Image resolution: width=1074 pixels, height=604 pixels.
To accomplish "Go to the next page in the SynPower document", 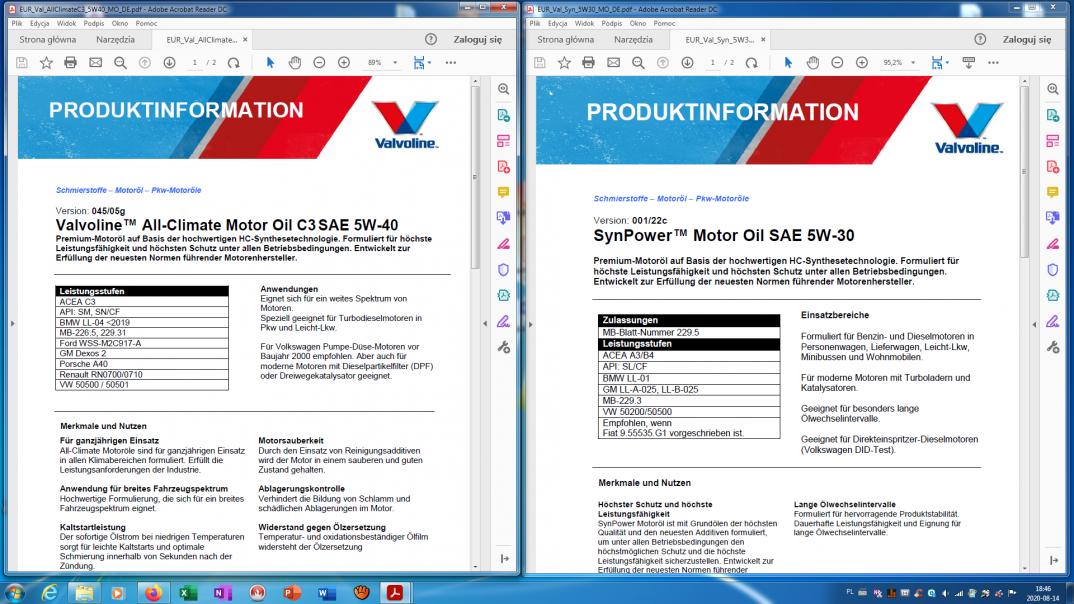I will point(687,63).
